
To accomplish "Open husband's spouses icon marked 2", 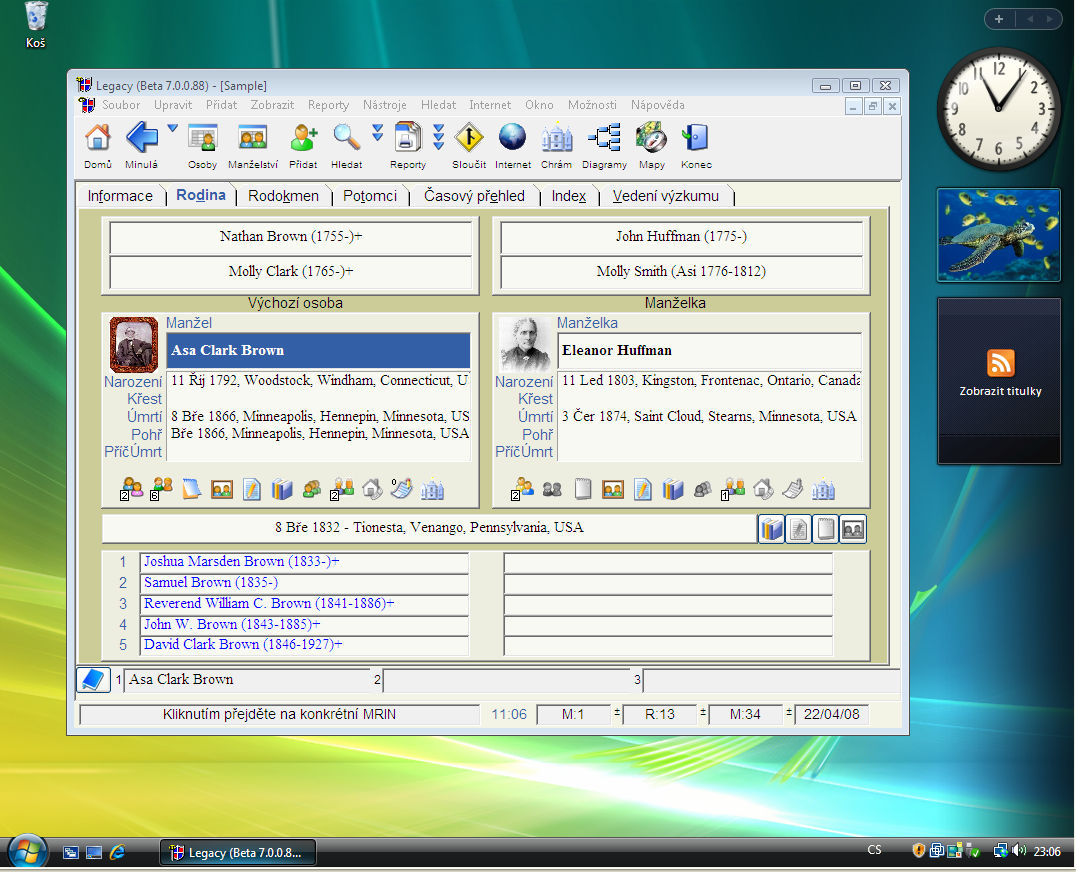I will (x=131, y=488).
